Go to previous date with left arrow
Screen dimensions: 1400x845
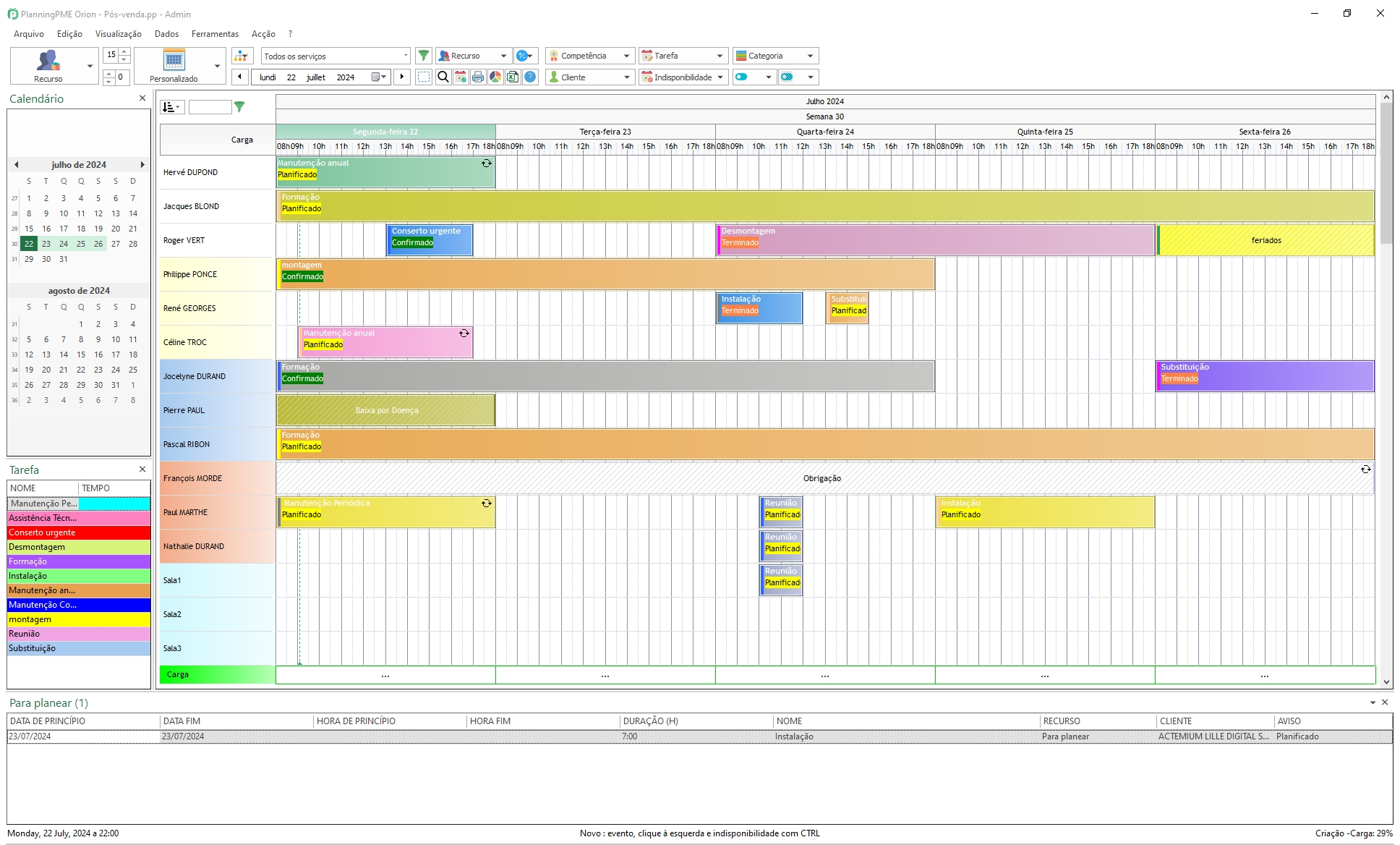[240, 77]
